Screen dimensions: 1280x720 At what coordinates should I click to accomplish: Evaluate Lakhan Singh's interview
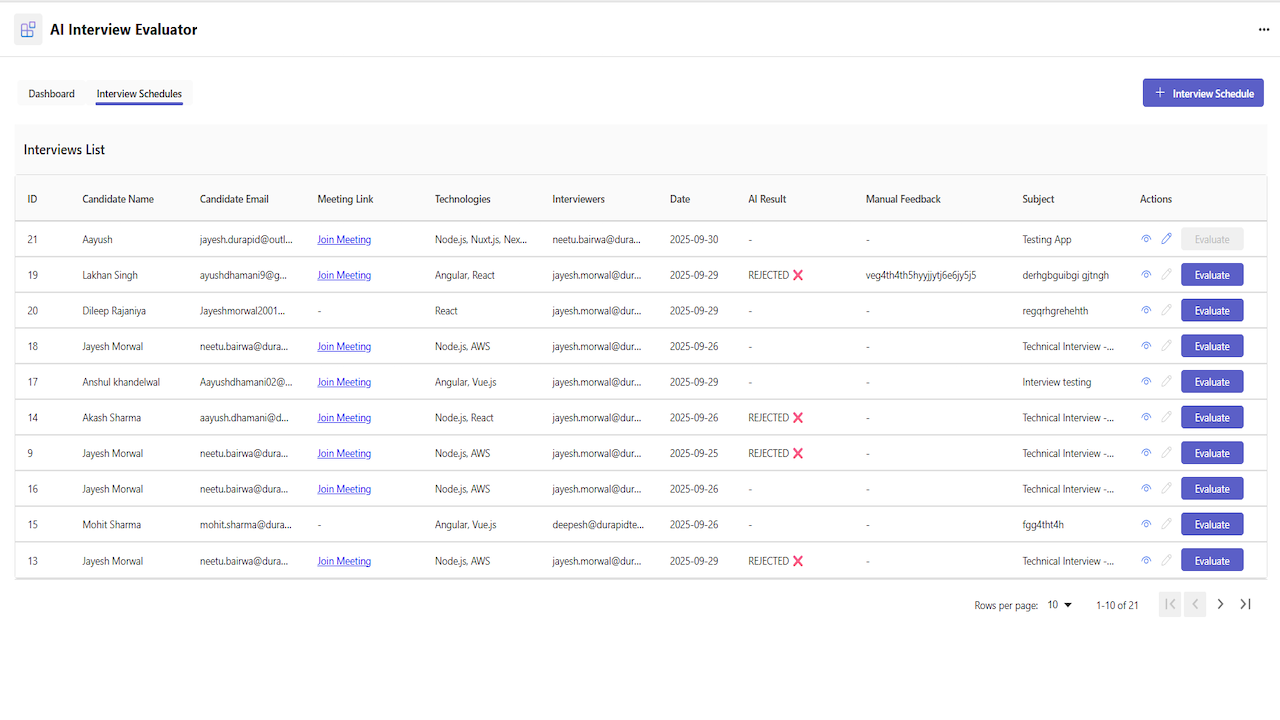(1212, 275)
